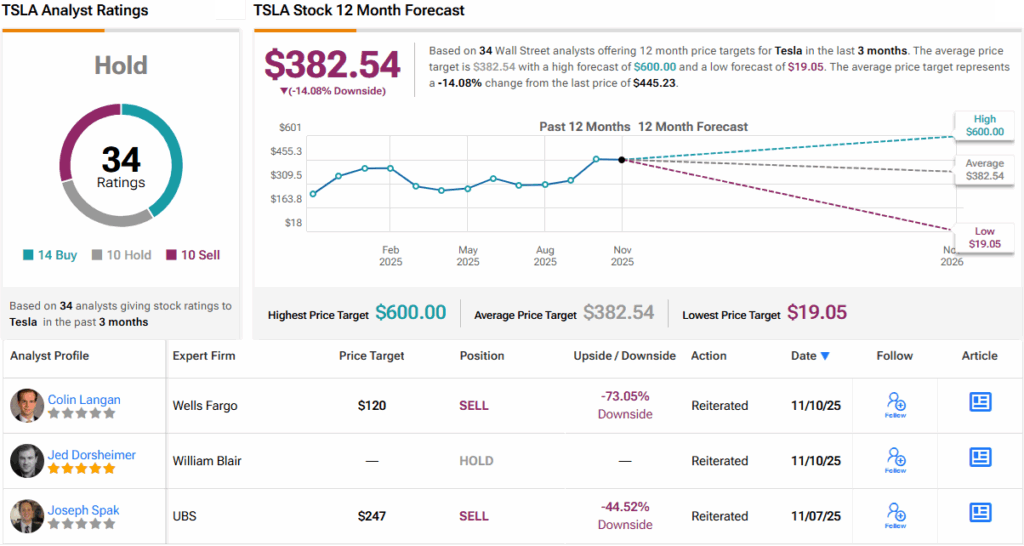1024x546 pixels.
Task: Click the Upside / Downside column header
Action: pos(625,355)
